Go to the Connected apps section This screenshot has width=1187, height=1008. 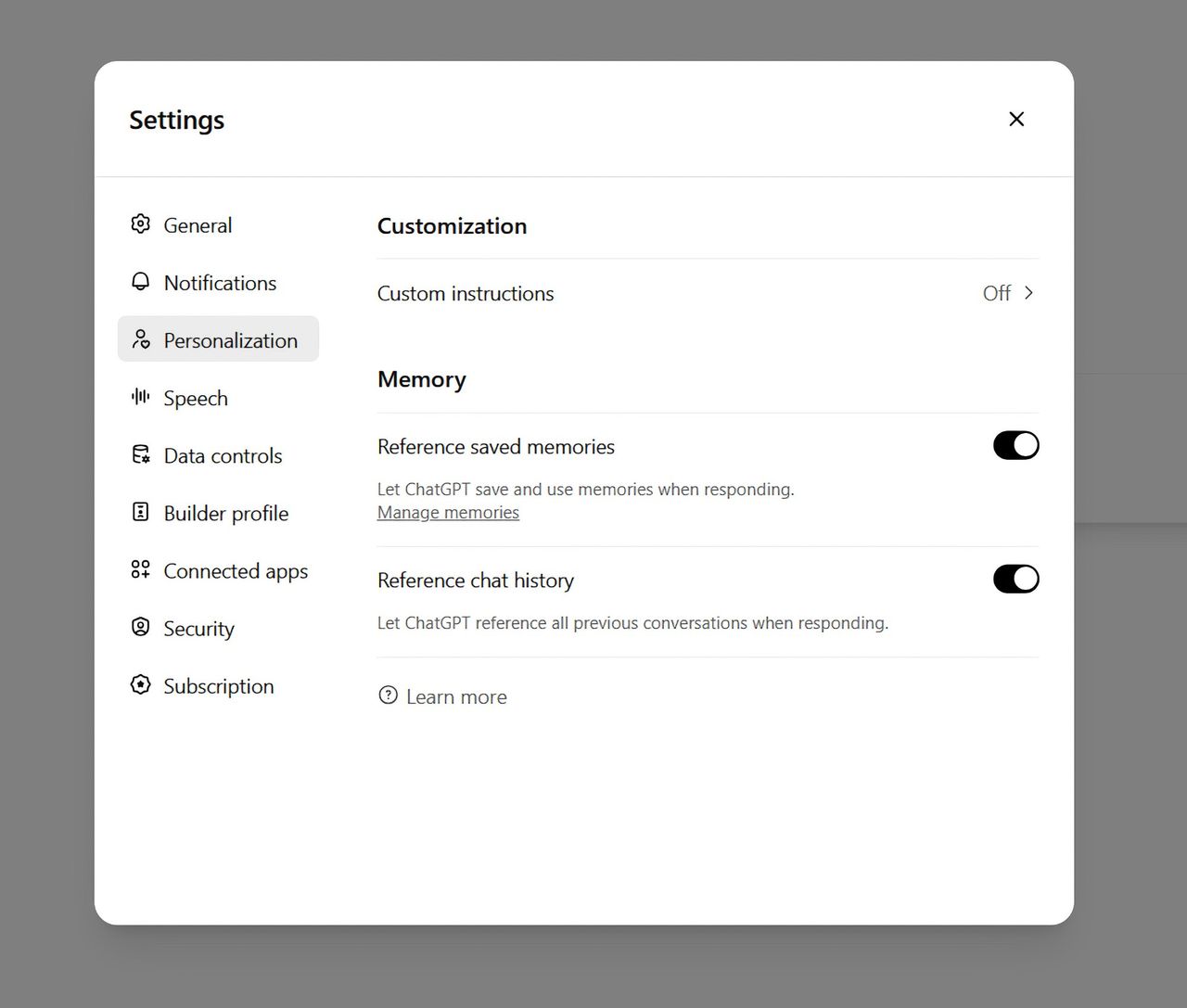click(236, 570)
